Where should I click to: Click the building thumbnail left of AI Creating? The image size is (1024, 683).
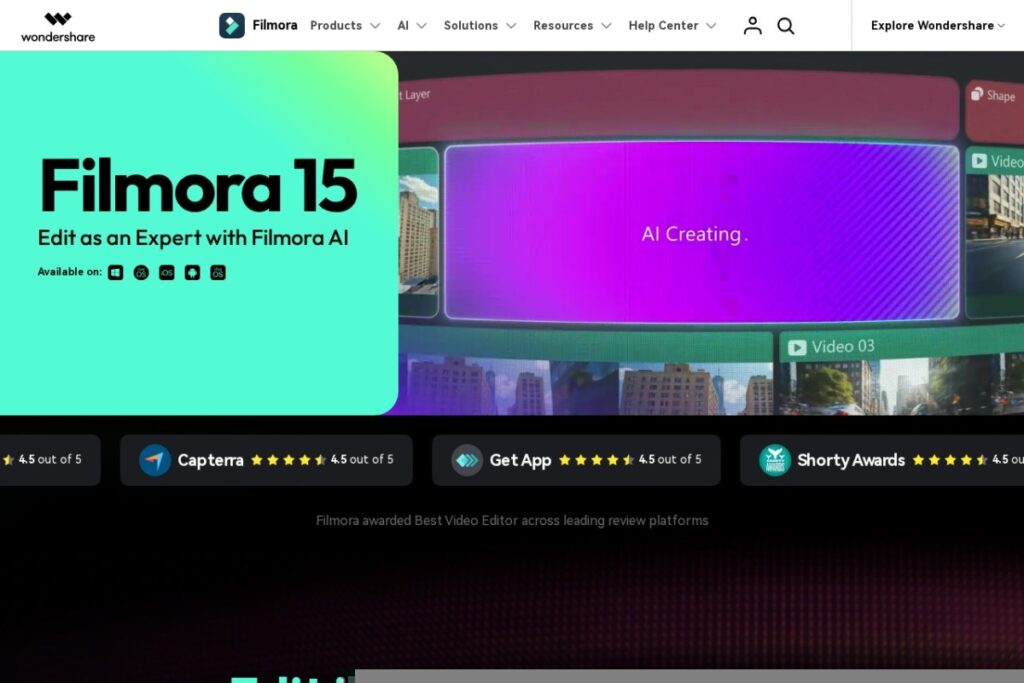click(x=419, y=232)
